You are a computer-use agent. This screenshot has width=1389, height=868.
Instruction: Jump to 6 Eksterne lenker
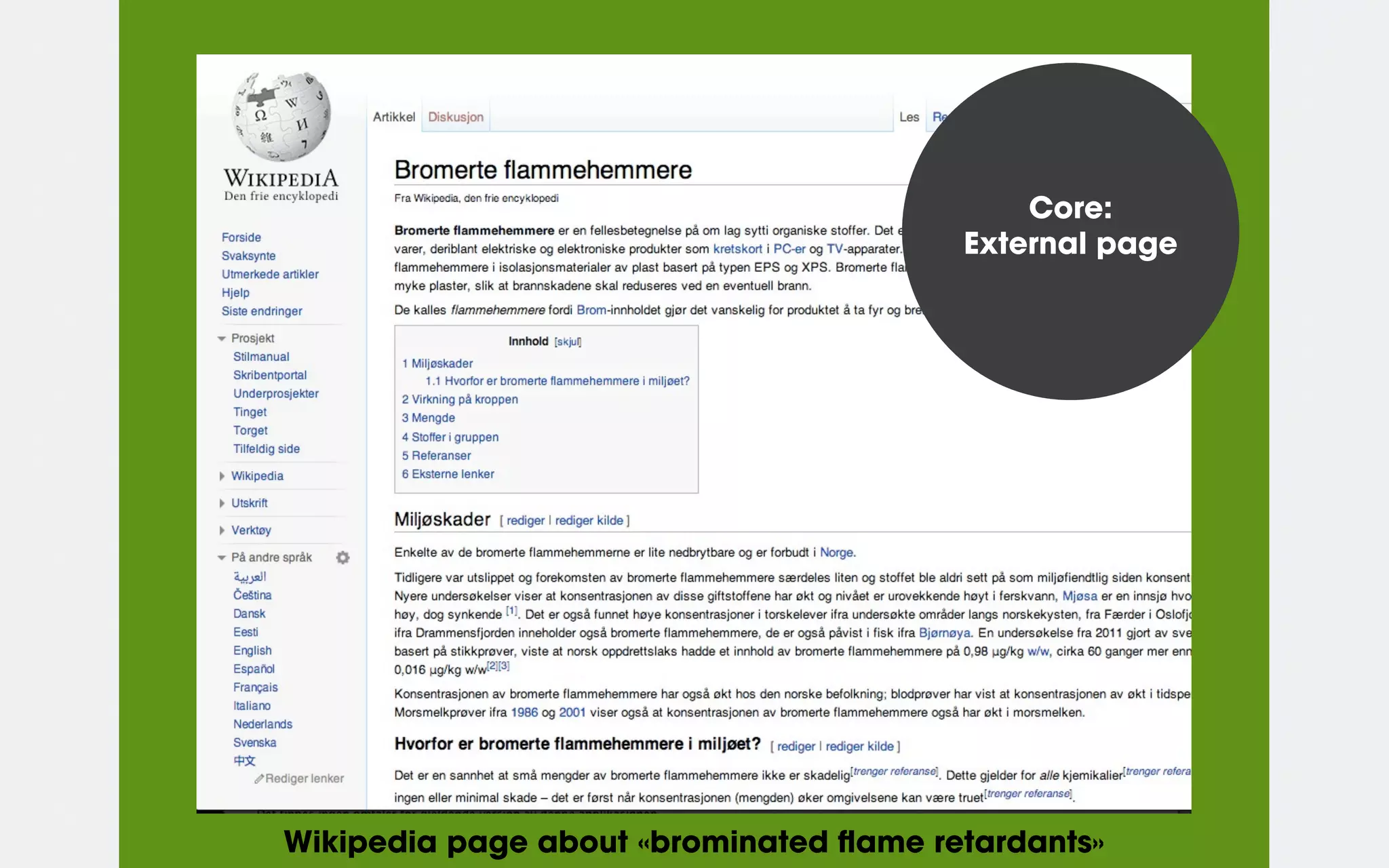coord(448,474)
